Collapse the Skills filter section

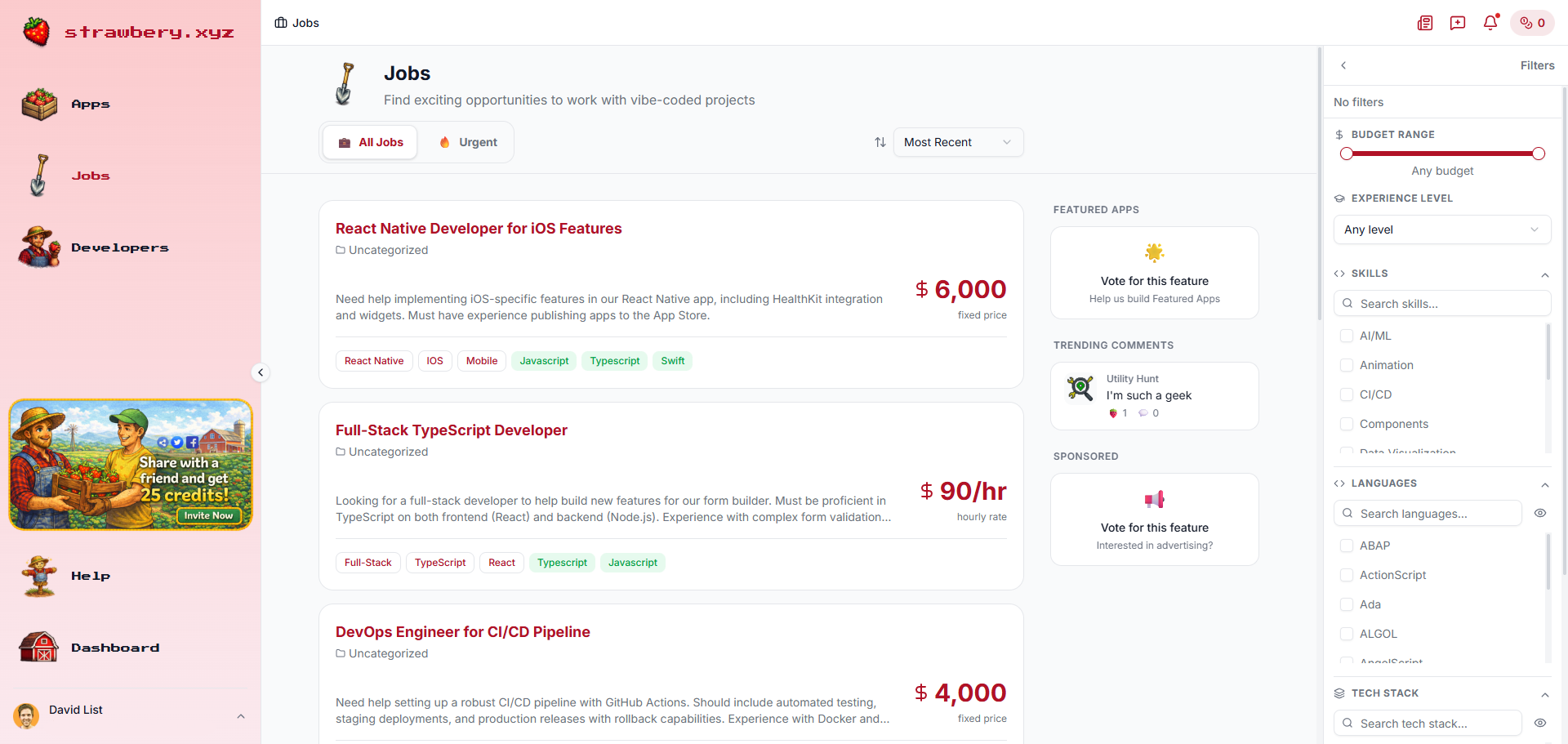click(x=1544, y=275)
